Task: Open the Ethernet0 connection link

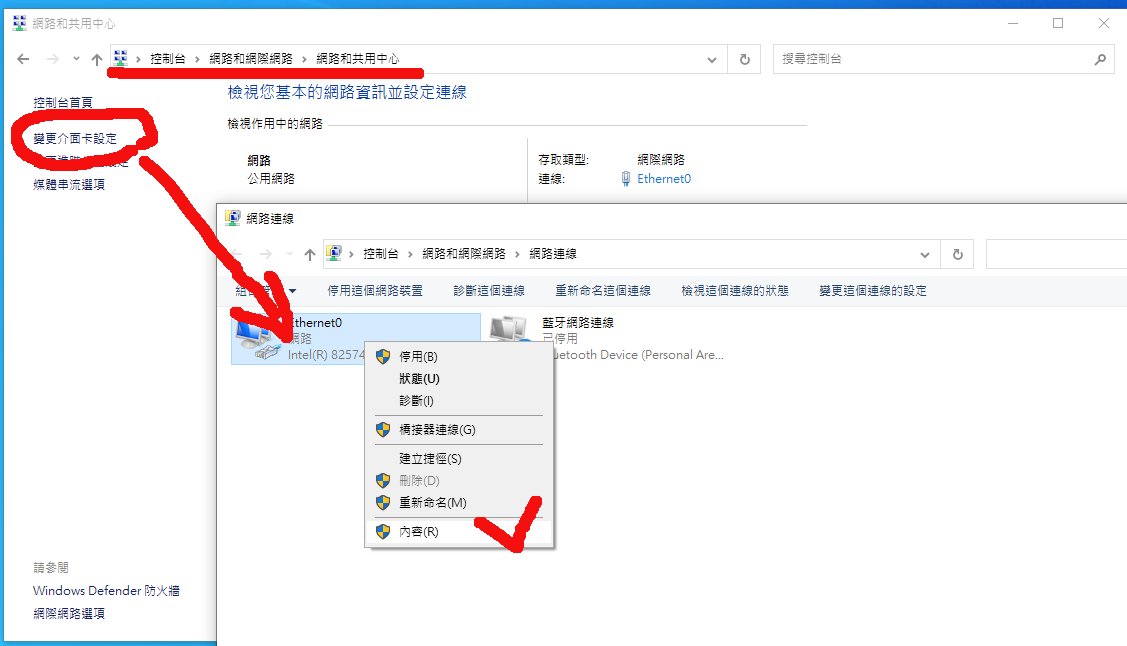Action: point(664,179)
